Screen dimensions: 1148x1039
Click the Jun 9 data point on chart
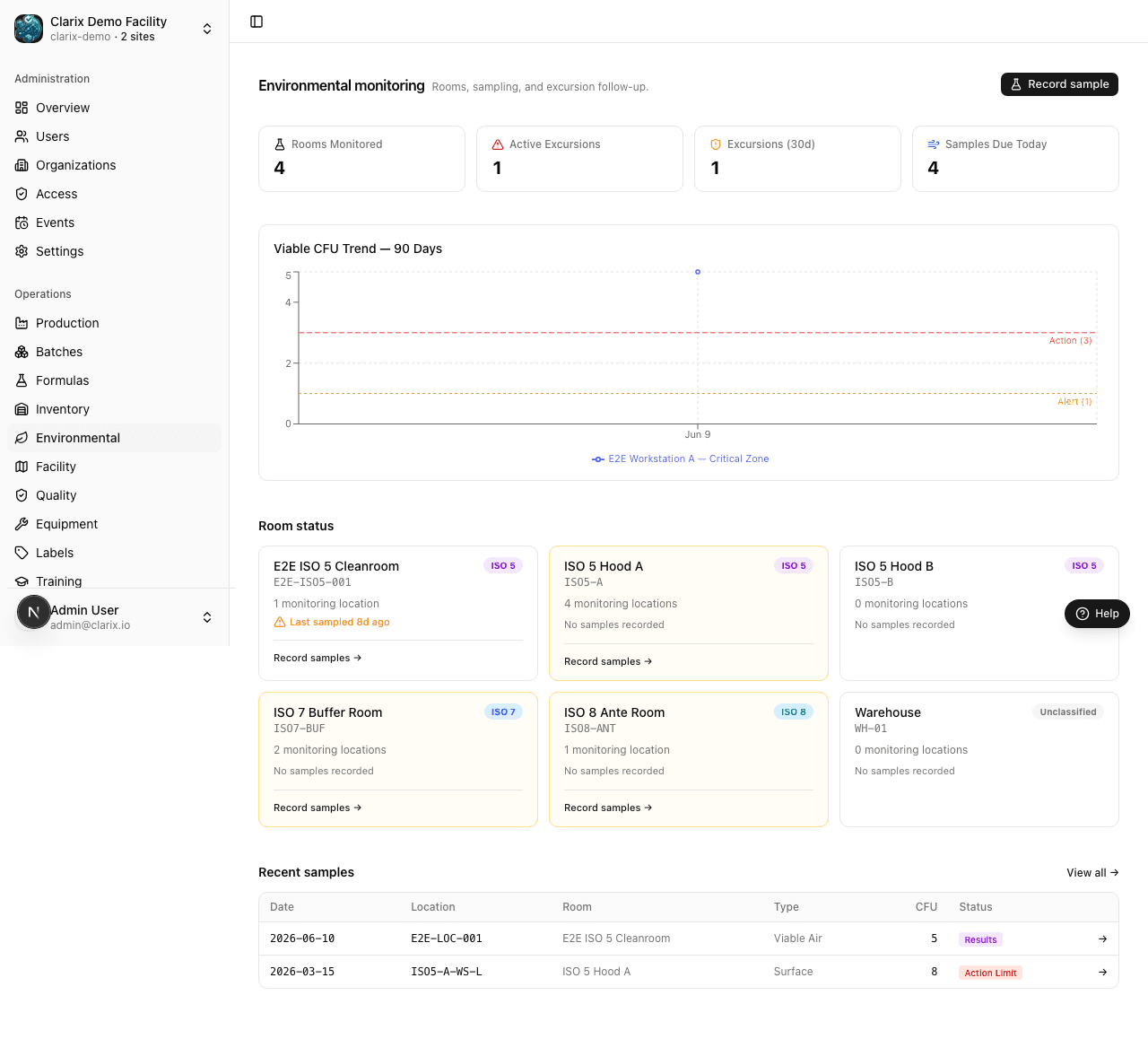[698, 272]
